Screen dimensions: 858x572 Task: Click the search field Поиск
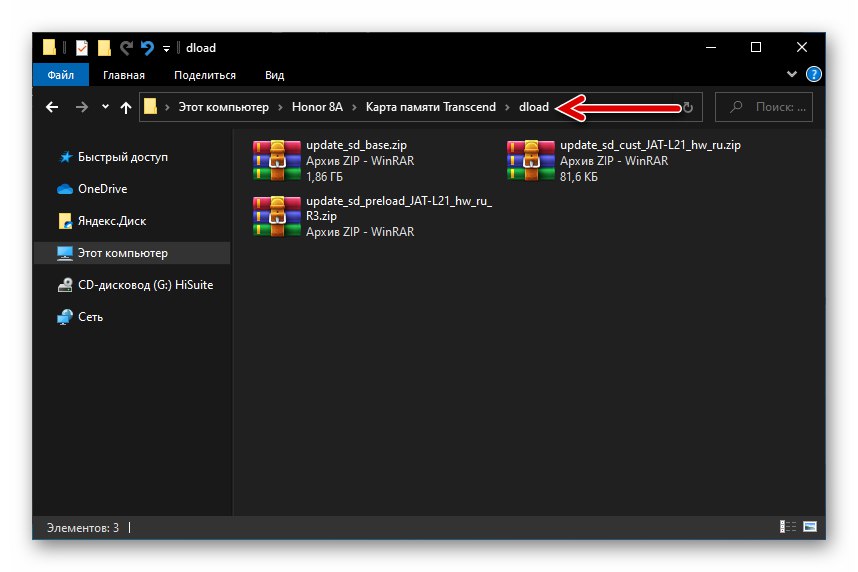[764, 107]
